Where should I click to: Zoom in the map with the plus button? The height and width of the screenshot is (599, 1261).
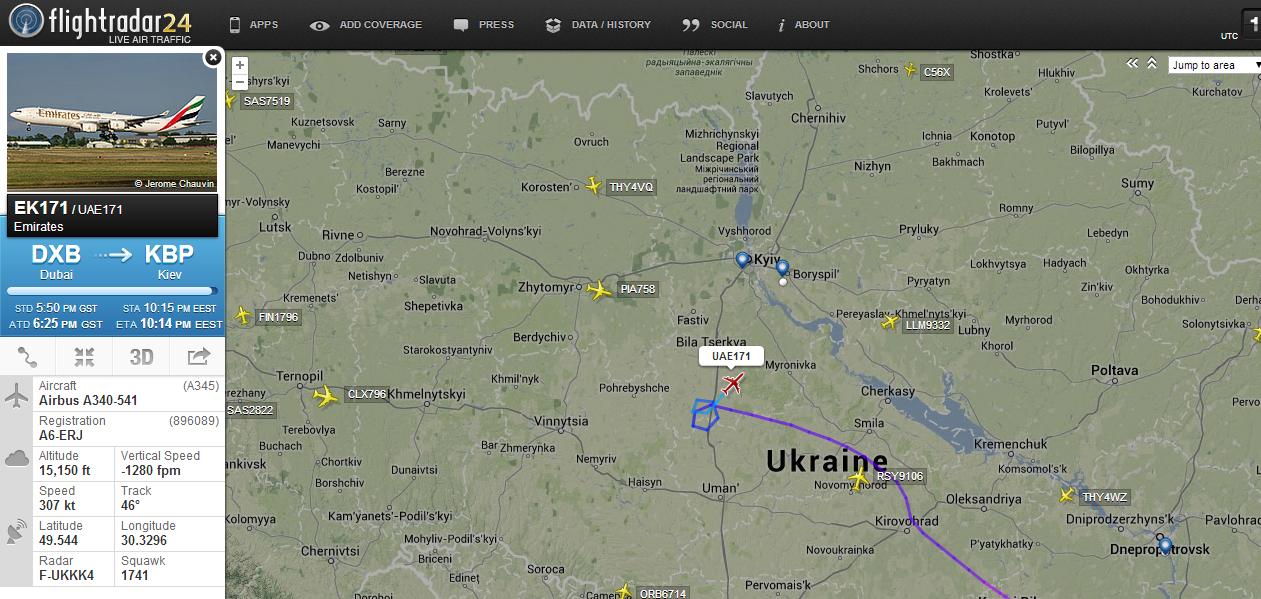click(239, 65)
